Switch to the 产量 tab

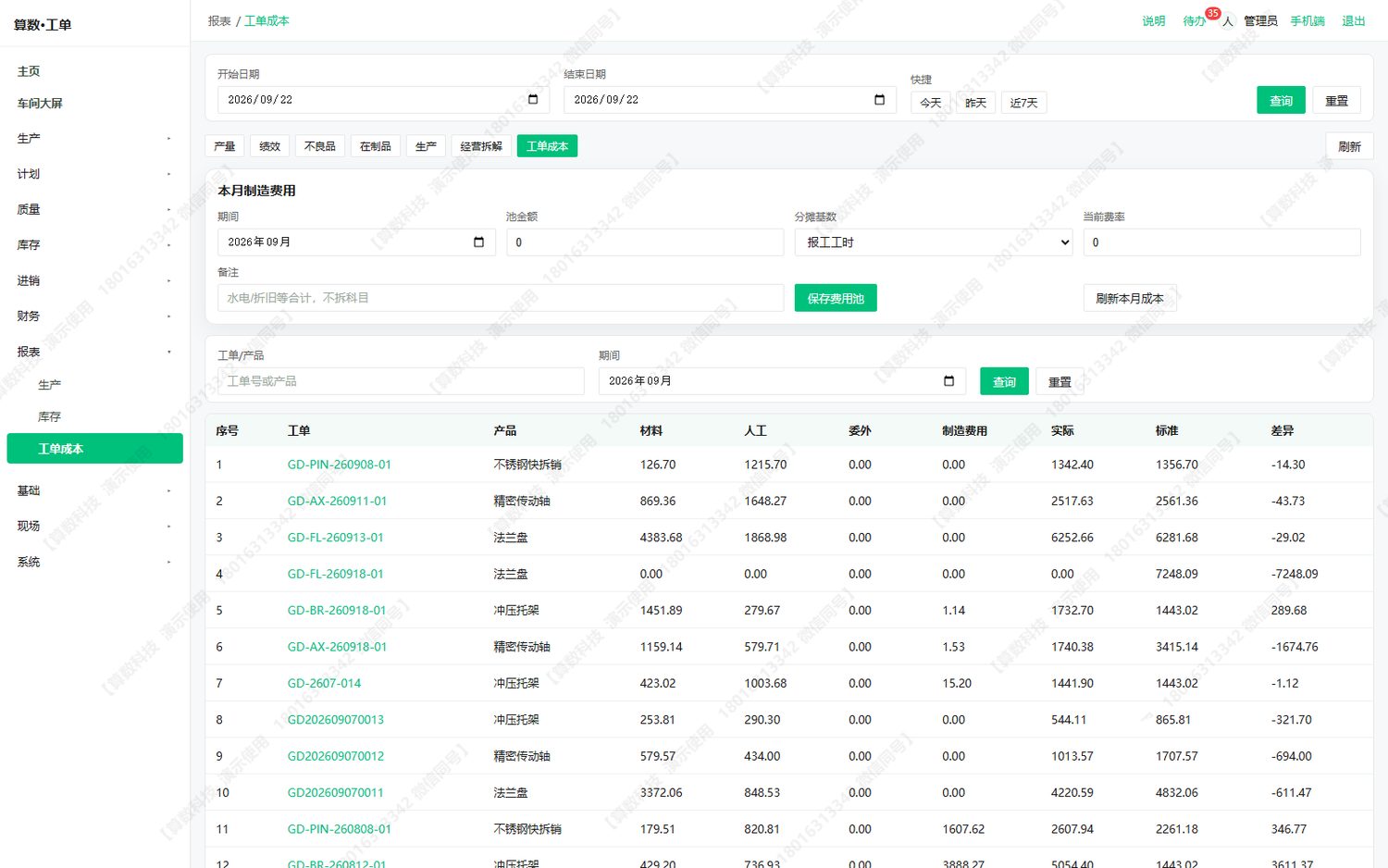click(x=225, y=146)
